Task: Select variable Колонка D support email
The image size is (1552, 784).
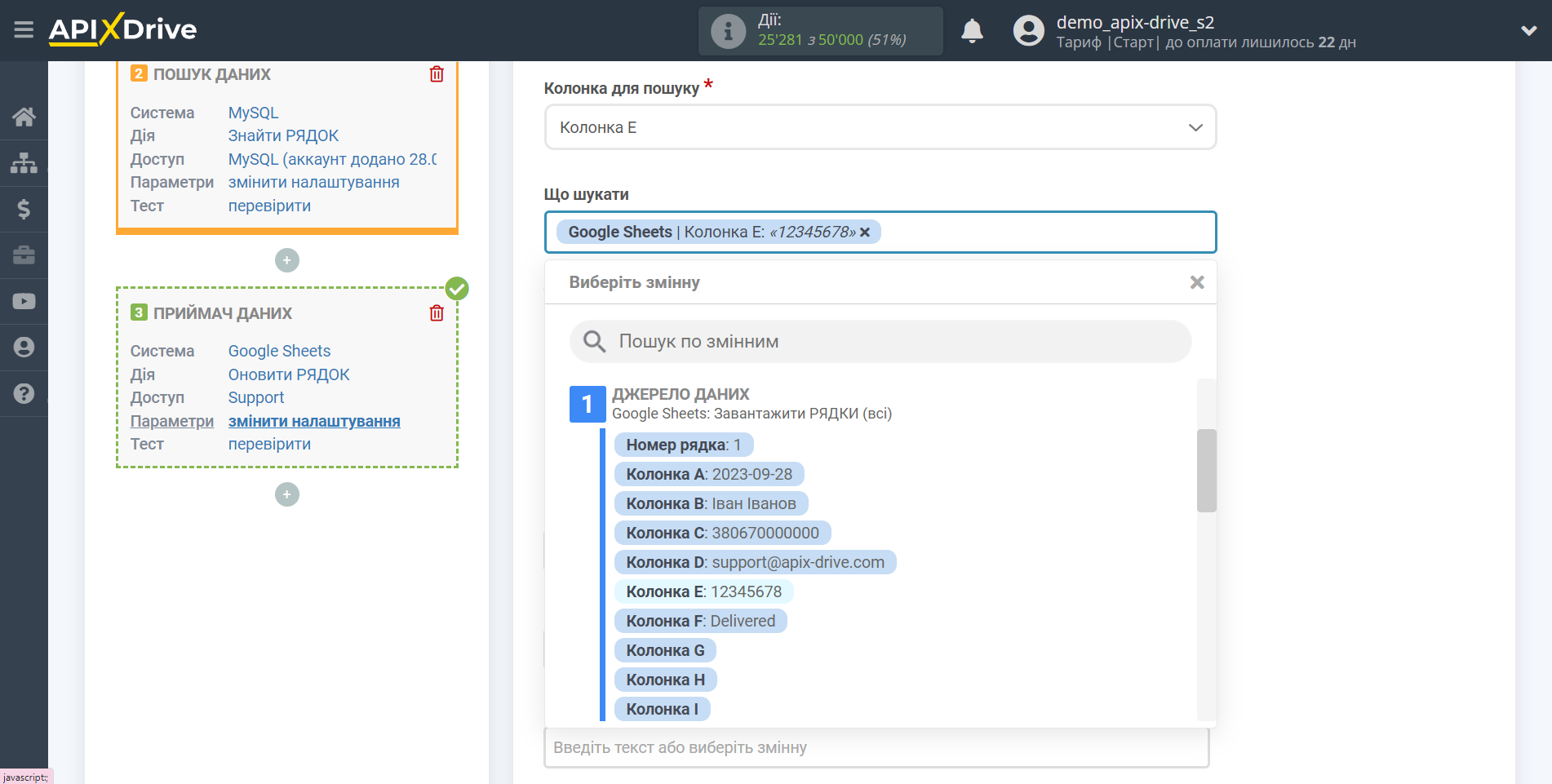Action: 755,562
